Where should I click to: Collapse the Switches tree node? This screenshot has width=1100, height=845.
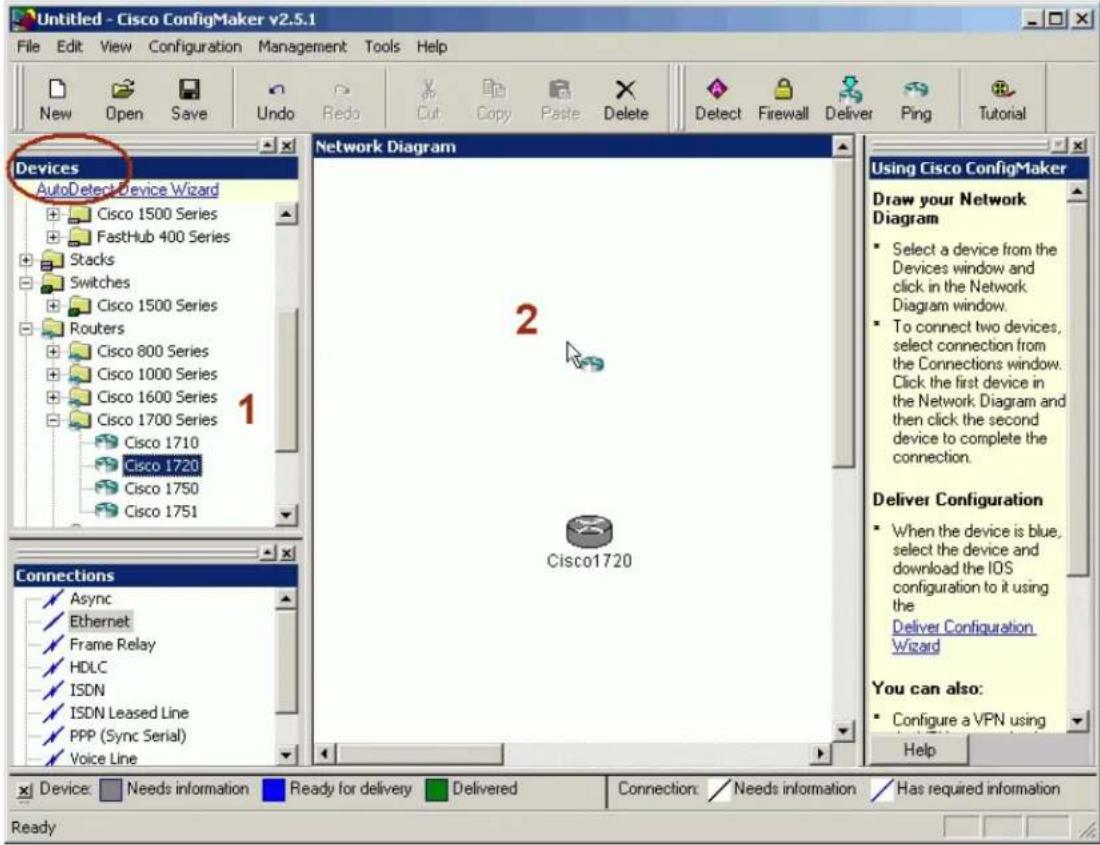tap(26, 283)
